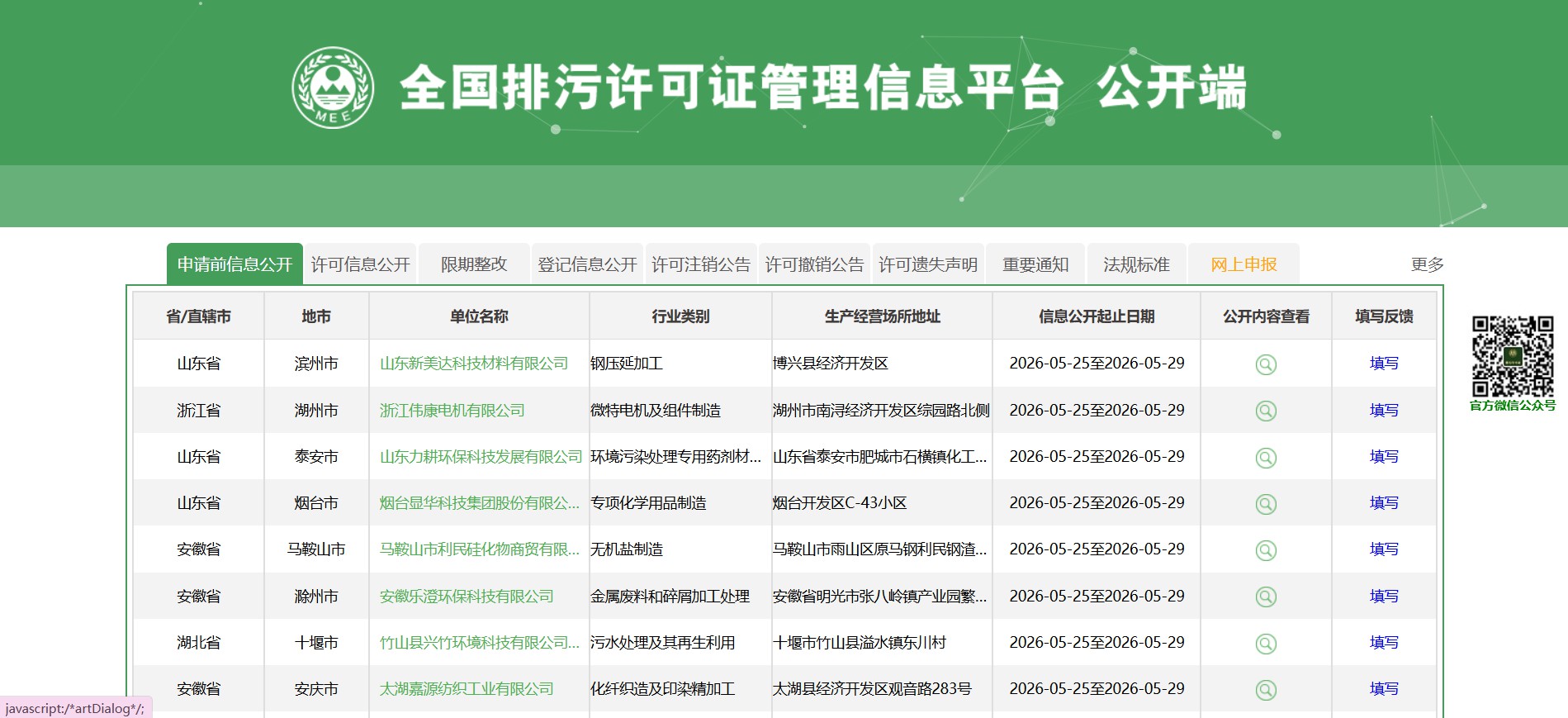Click the 湖州市 city cell
The width and height of the screenshot is (1568, 718).
(316, 411)
